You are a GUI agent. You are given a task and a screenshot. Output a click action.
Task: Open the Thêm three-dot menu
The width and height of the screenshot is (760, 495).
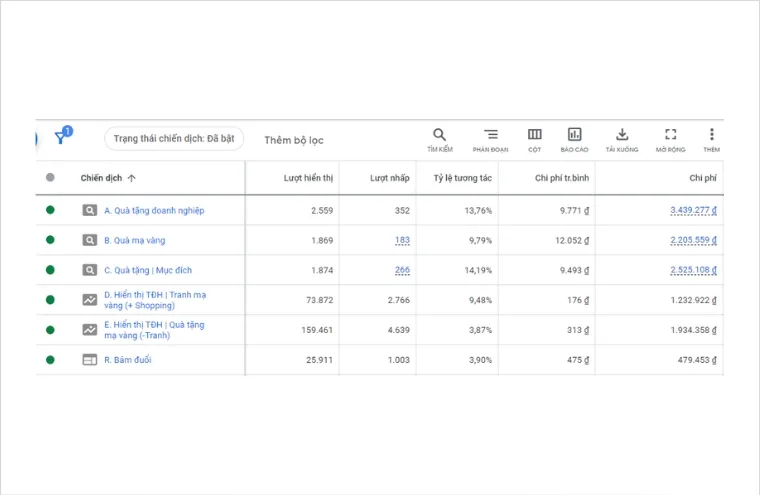[712, 134]
